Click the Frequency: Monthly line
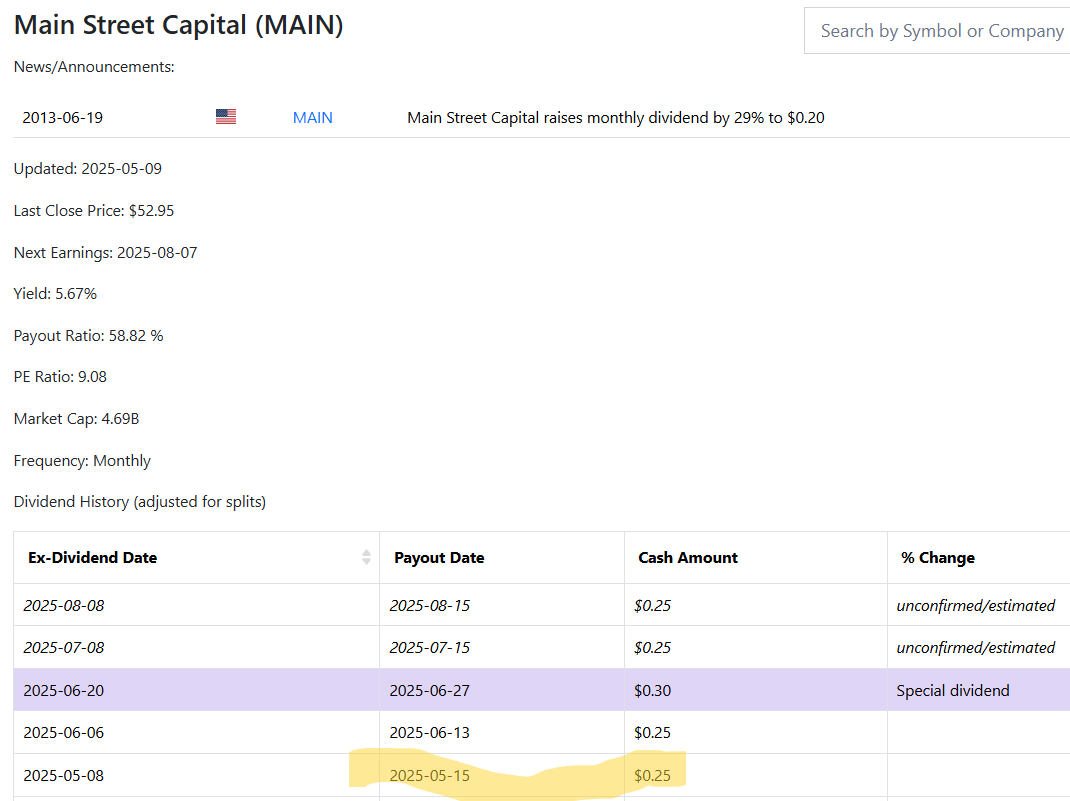Screen dimensions: 1070x801 click(x=82, y=461)
